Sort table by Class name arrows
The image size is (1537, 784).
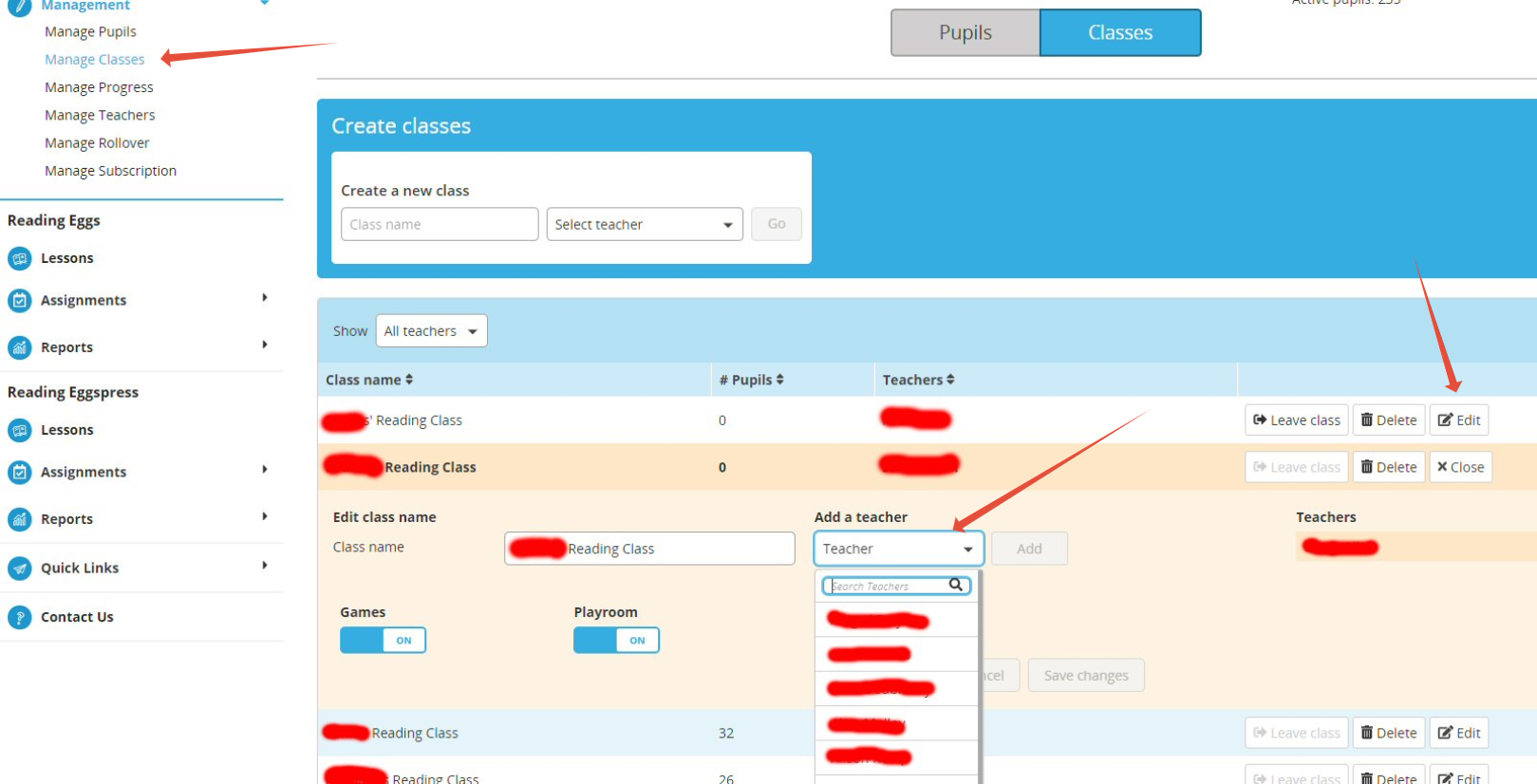(x=409, y=380)
